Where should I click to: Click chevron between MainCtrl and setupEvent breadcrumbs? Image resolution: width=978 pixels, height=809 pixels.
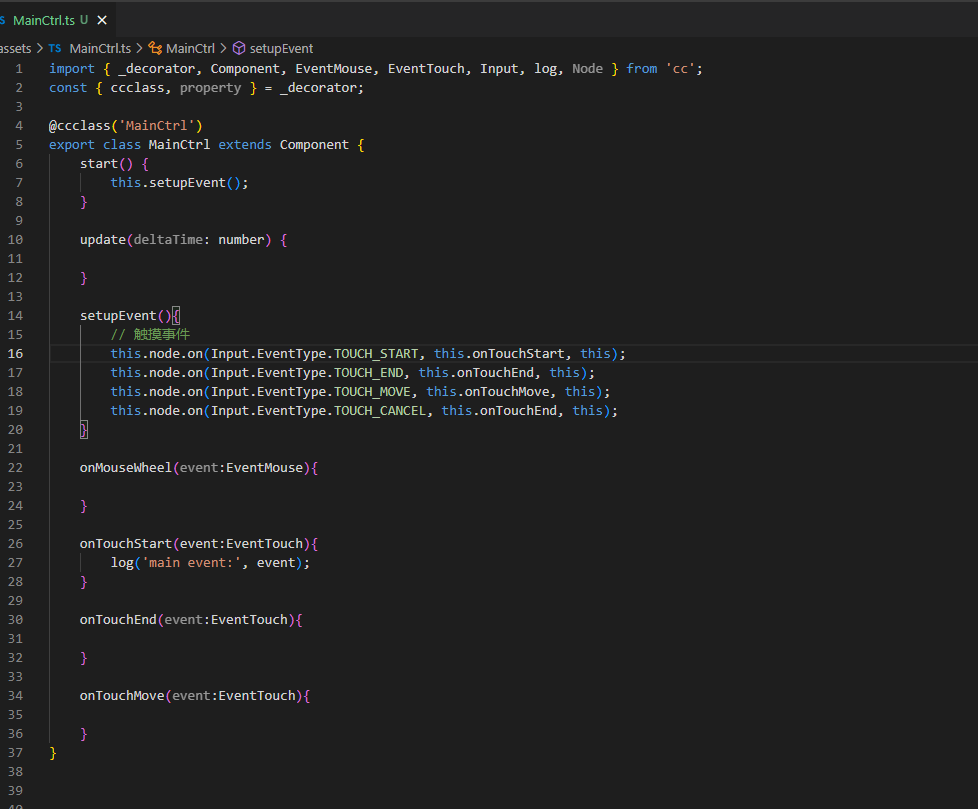click(x=223, y=48)
